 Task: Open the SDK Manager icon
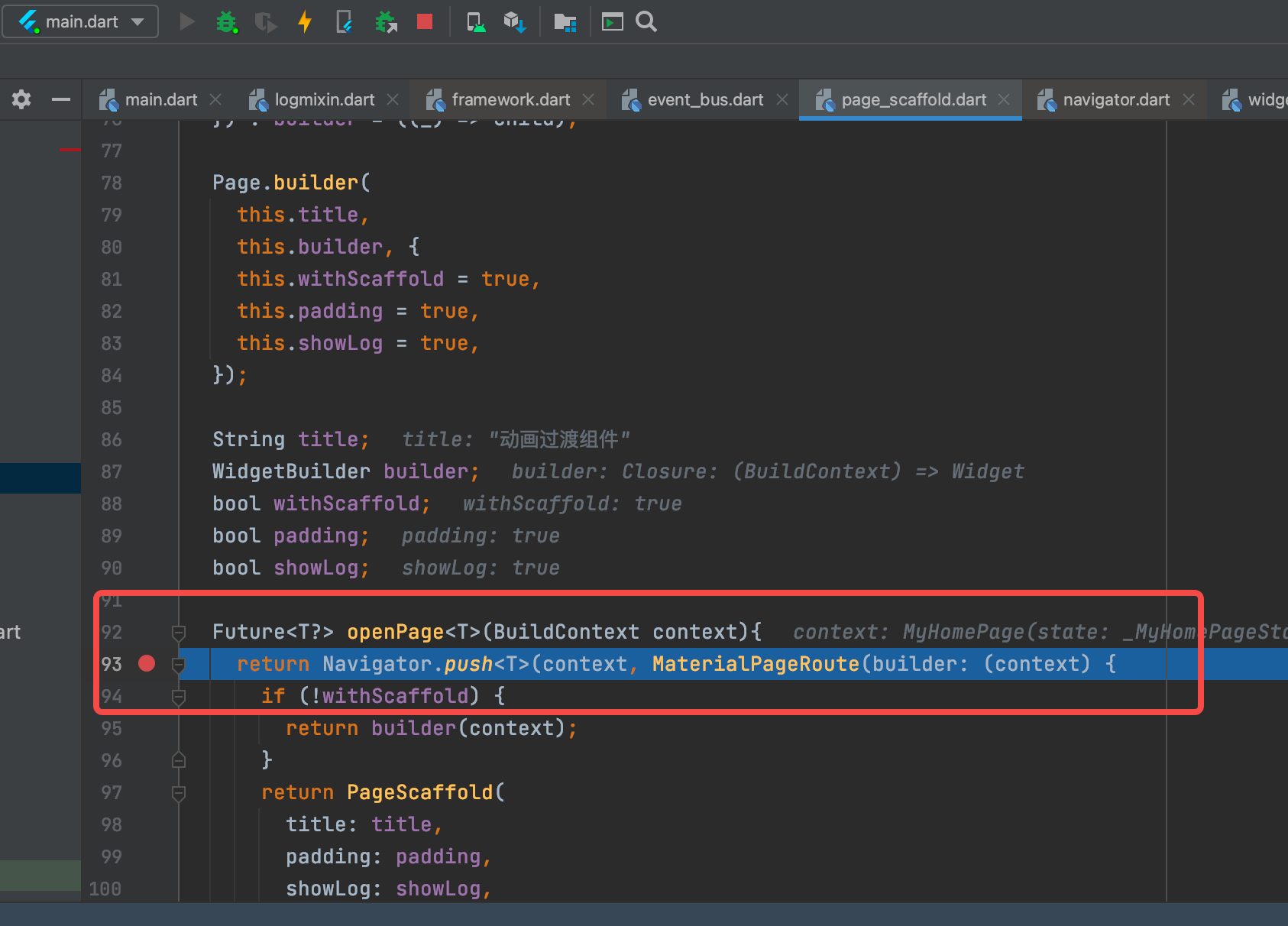pos(515,21)
